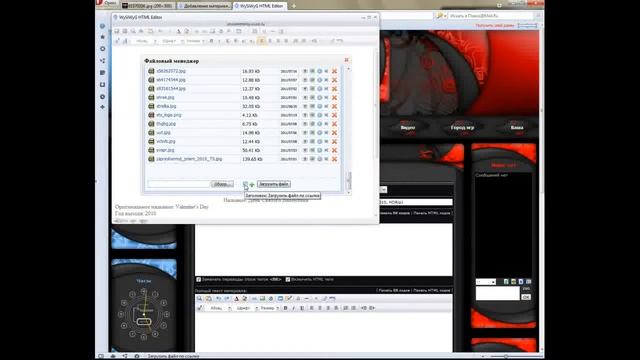Screen dimensions: 640x360
Task: Select the 14.98 Kb file name
Action: click(163, 133)
